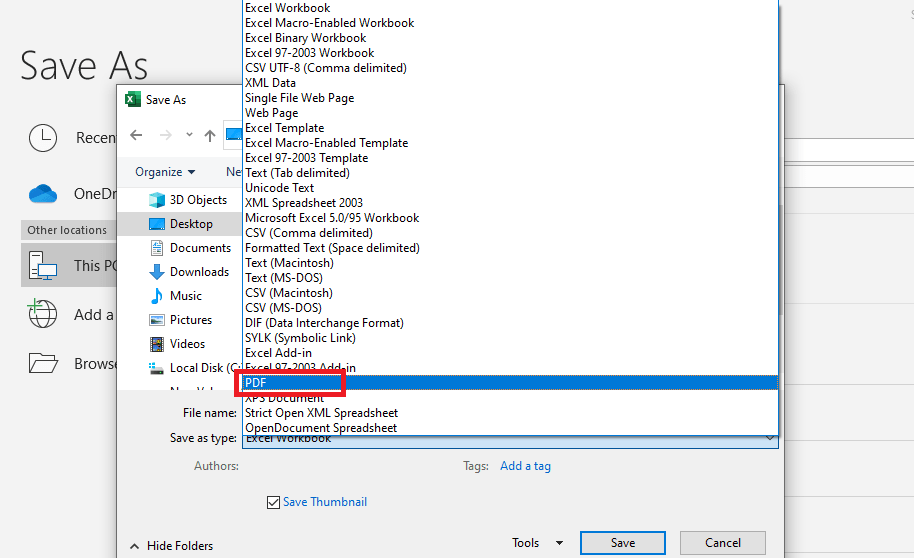Screen dimensions: 914x558
Task: Choose OpenDocument Spreadsheet type
Action: pos(510,427)
